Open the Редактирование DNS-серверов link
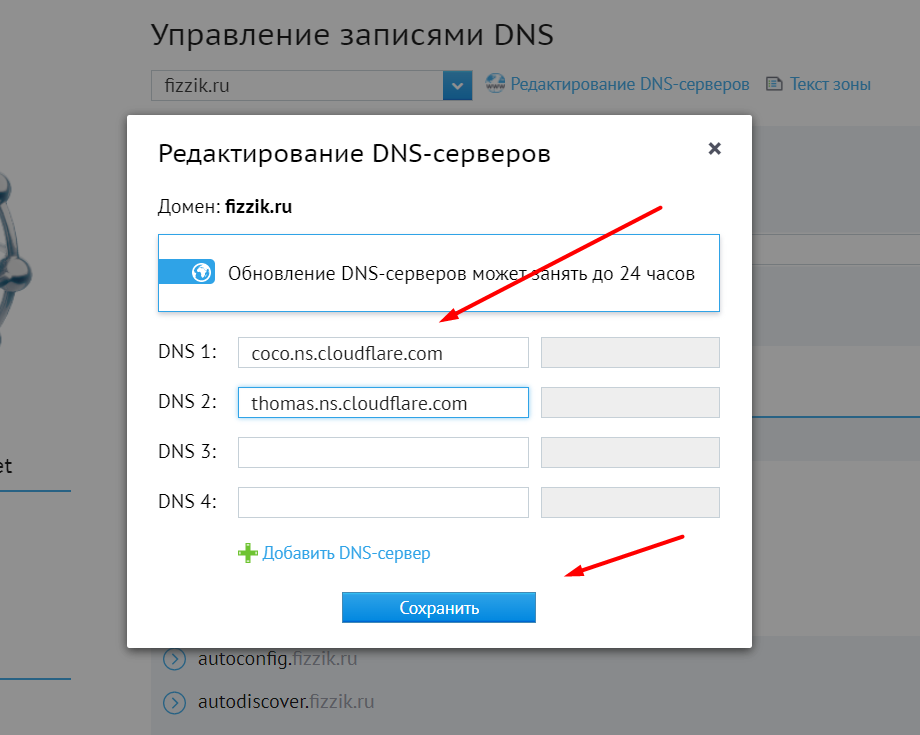Viewport: 920px width, 735px height. tap(630, 84)
